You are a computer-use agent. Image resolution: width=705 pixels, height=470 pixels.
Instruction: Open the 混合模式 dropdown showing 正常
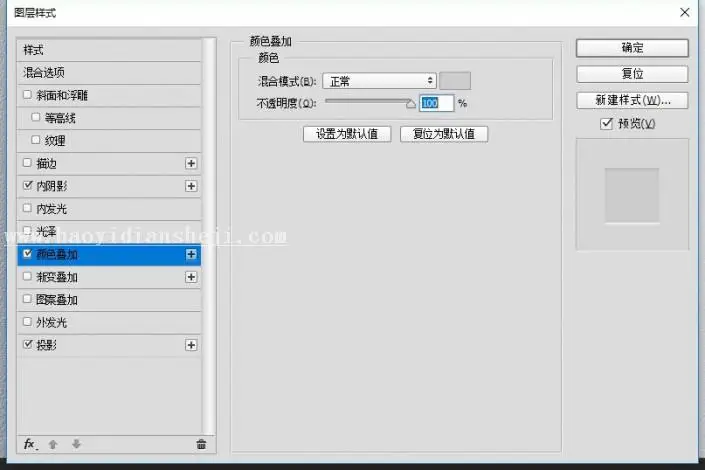click(379, 81)
